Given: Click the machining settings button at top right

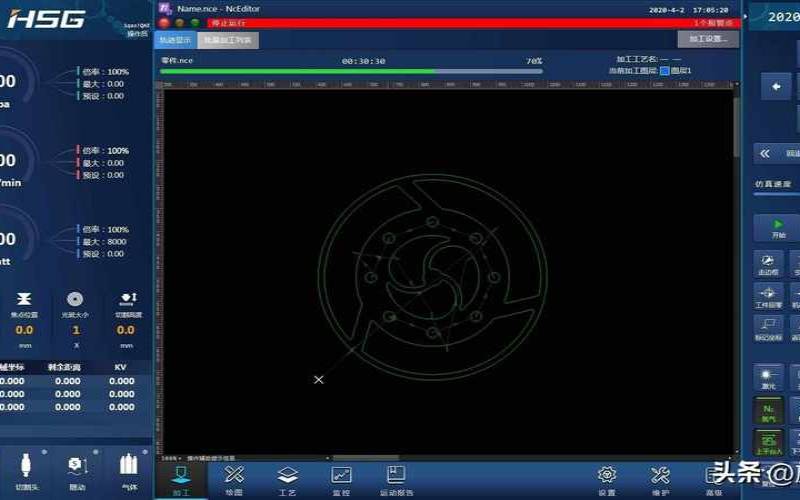Looking at the screenshot, I should tap(708, 39).
